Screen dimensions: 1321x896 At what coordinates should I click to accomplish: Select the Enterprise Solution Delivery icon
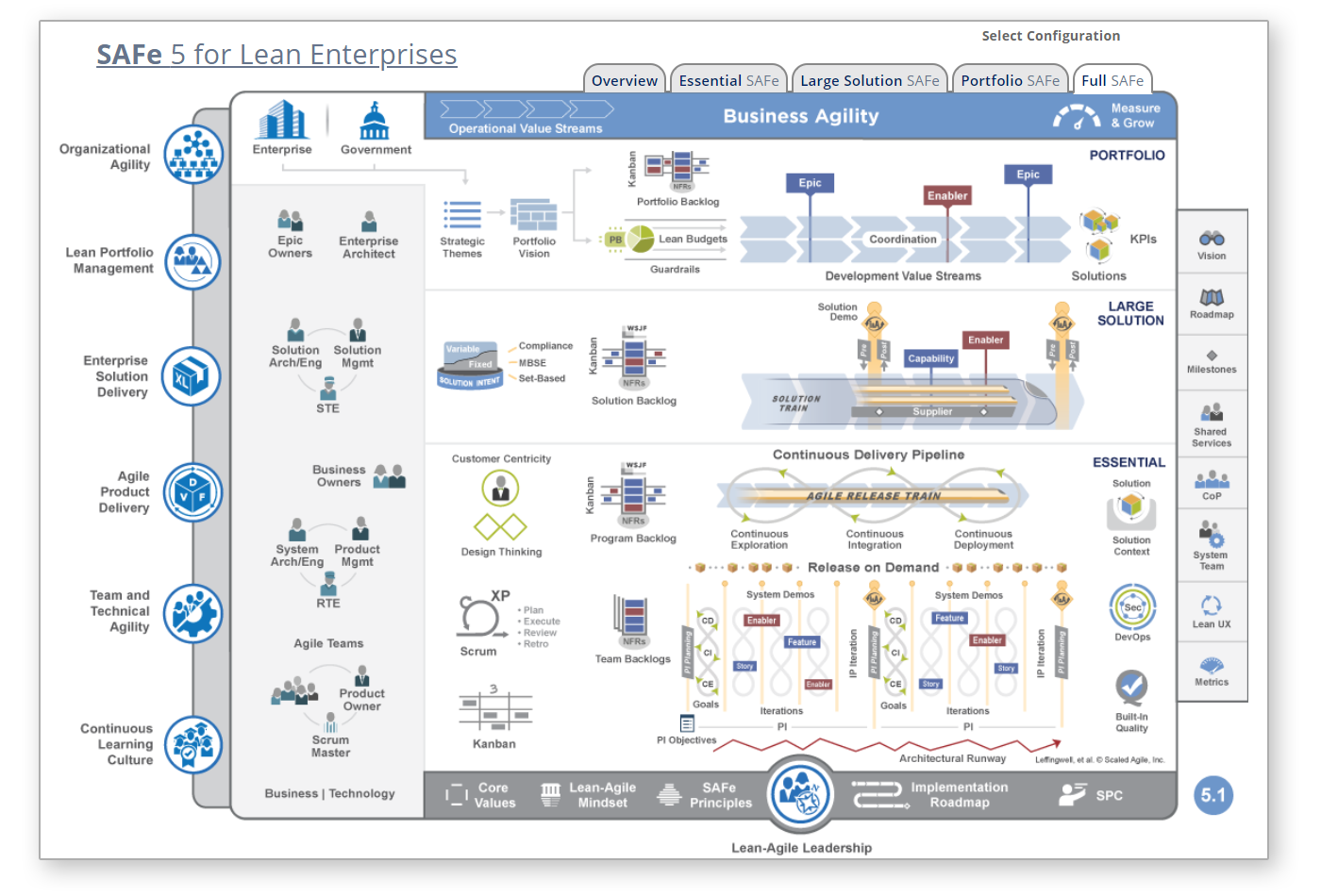(191, 376)
